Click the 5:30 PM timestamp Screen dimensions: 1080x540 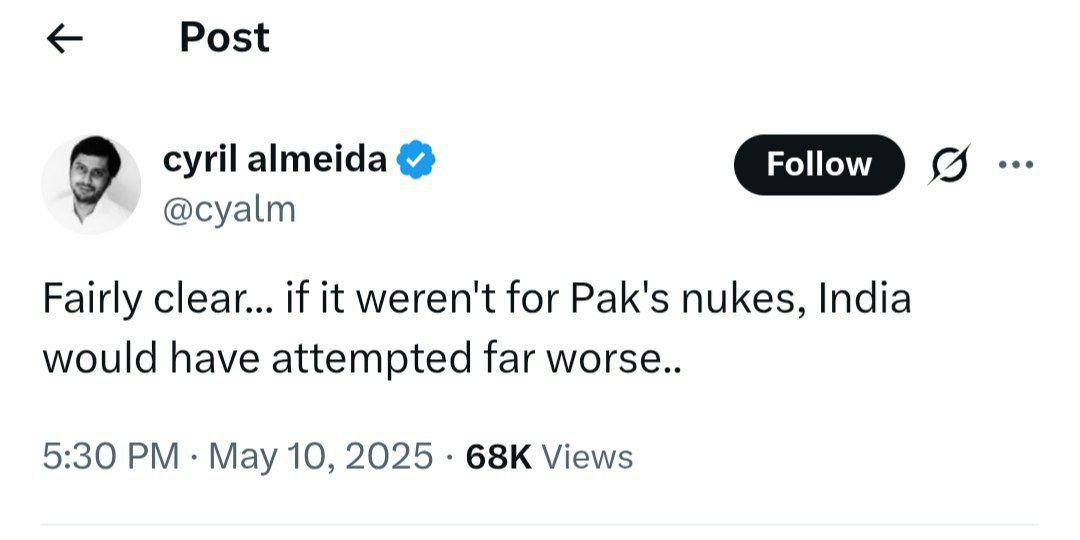click(110, 457)
